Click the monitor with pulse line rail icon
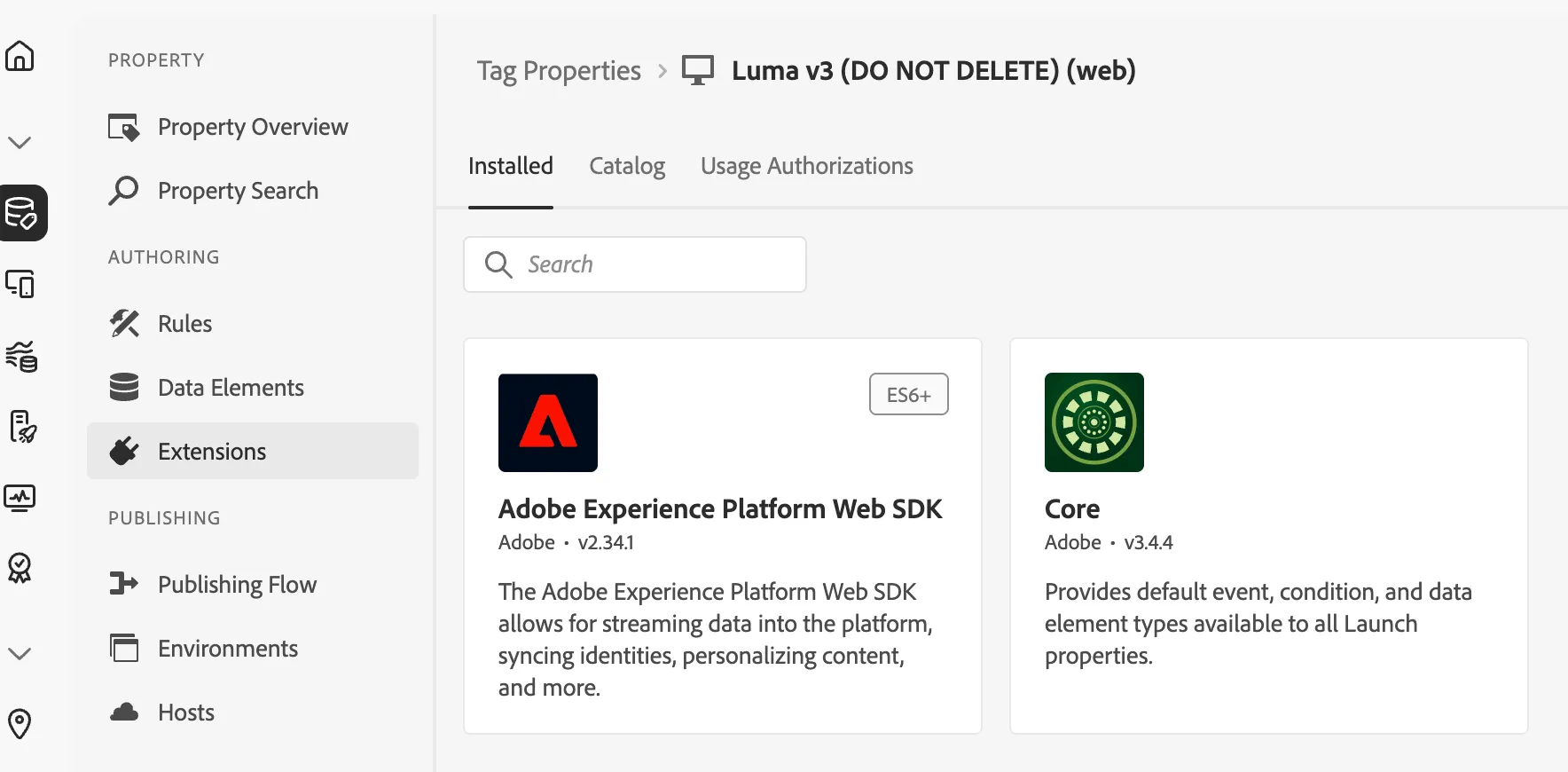Image resolution: width=1568 pixels, height=772 pixels. [x=20, y=498]
